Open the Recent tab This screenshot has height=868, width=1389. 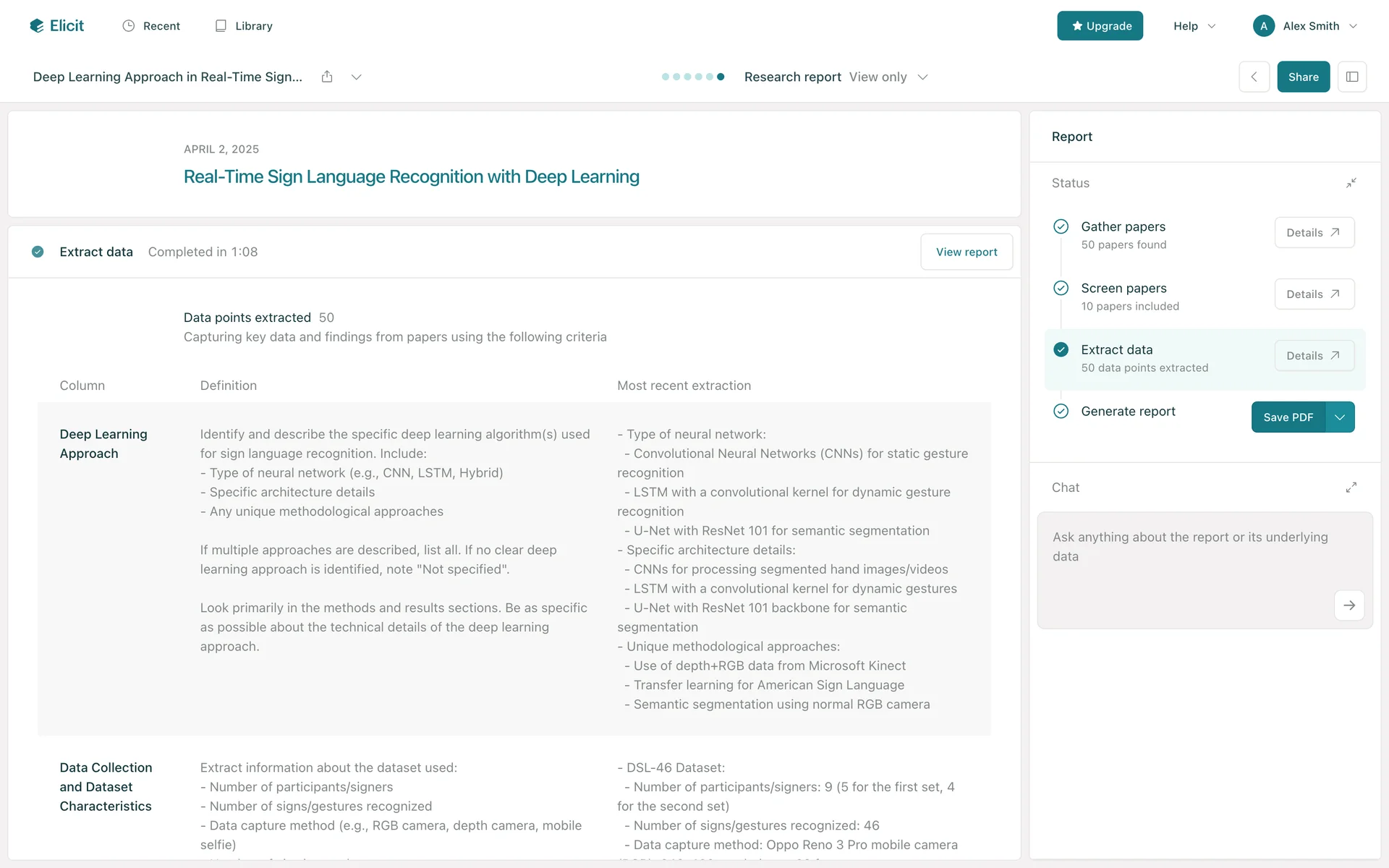click(151, 26)
